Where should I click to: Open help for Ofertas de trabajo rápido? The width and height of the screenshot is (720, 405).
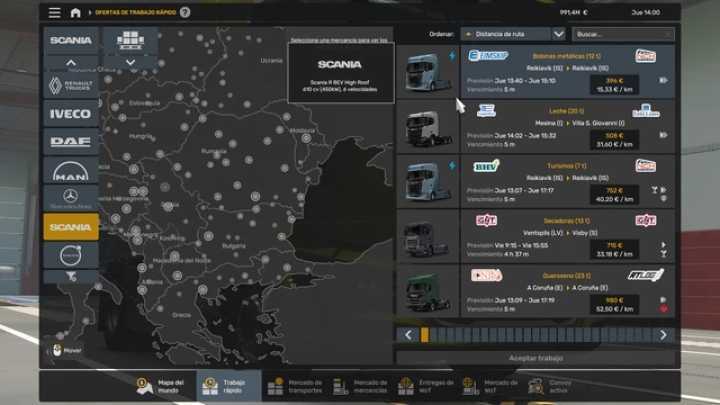tap(185, 12)
